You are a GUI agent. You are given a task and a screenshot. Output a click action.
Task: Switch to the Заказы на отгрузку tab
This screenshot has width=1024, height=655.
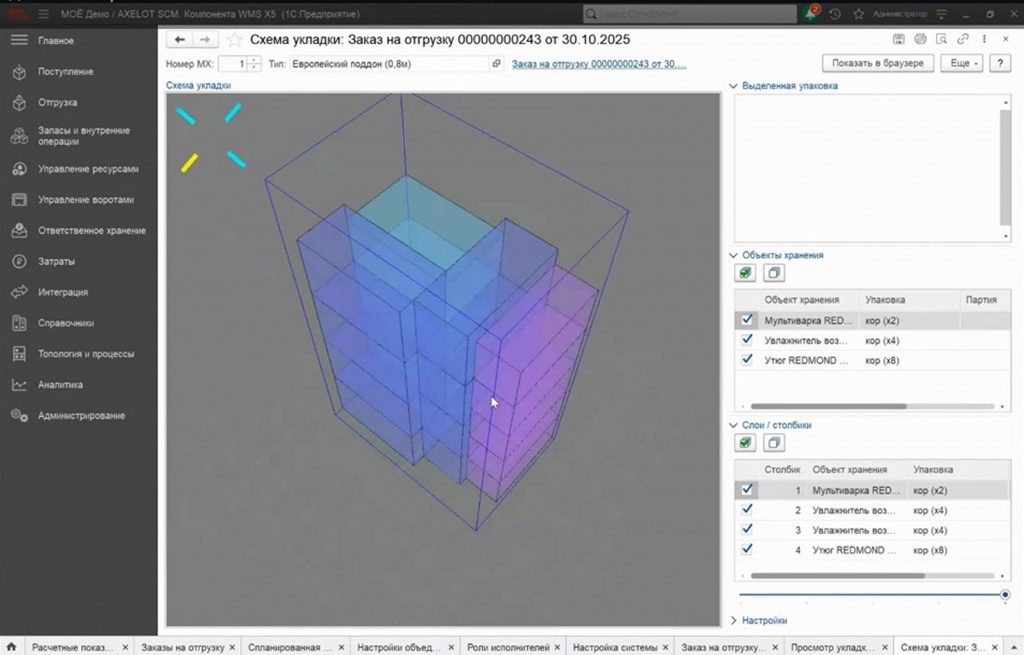pos(183,647)
